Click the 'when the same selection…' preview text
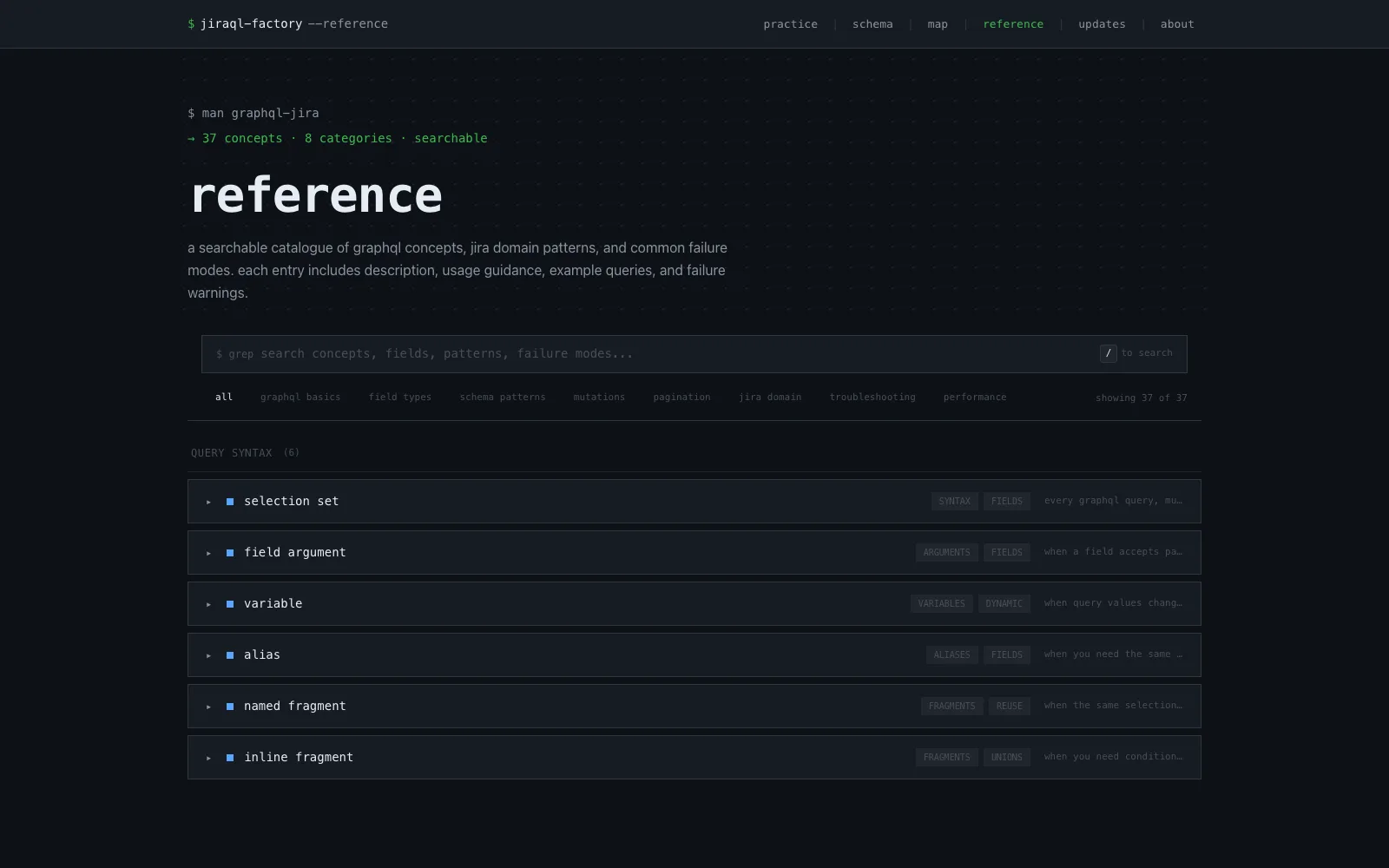Screen dimensions: 1389x868 coord(1114,706)
